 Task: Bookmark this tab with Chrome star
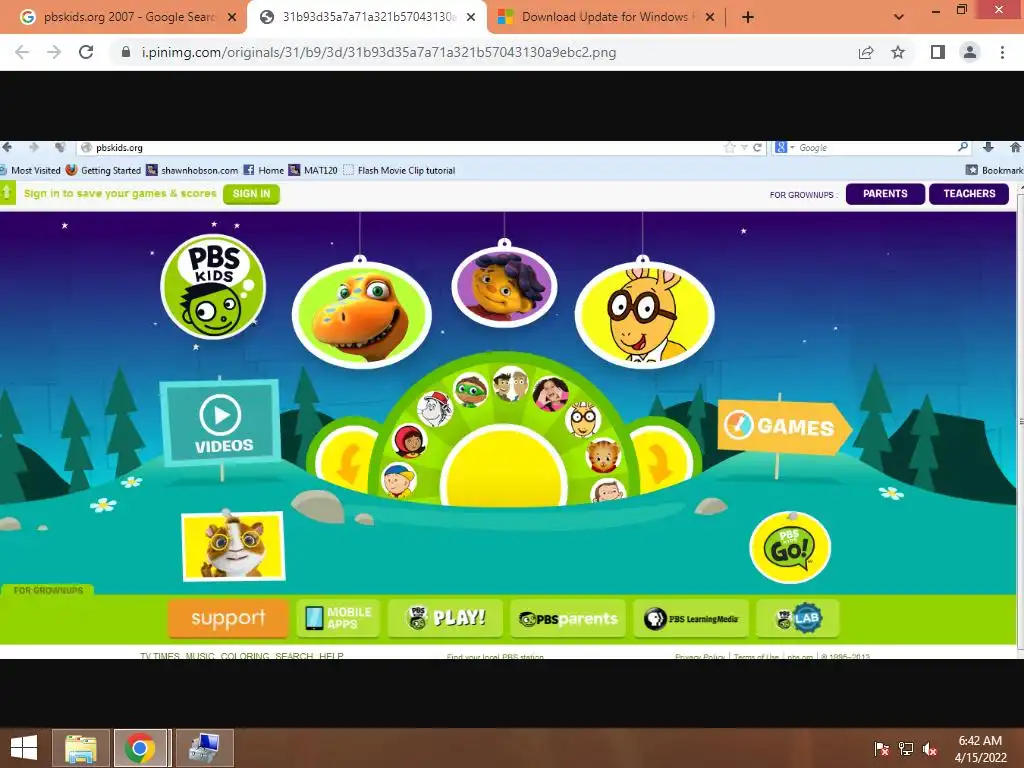coord(898,52)
